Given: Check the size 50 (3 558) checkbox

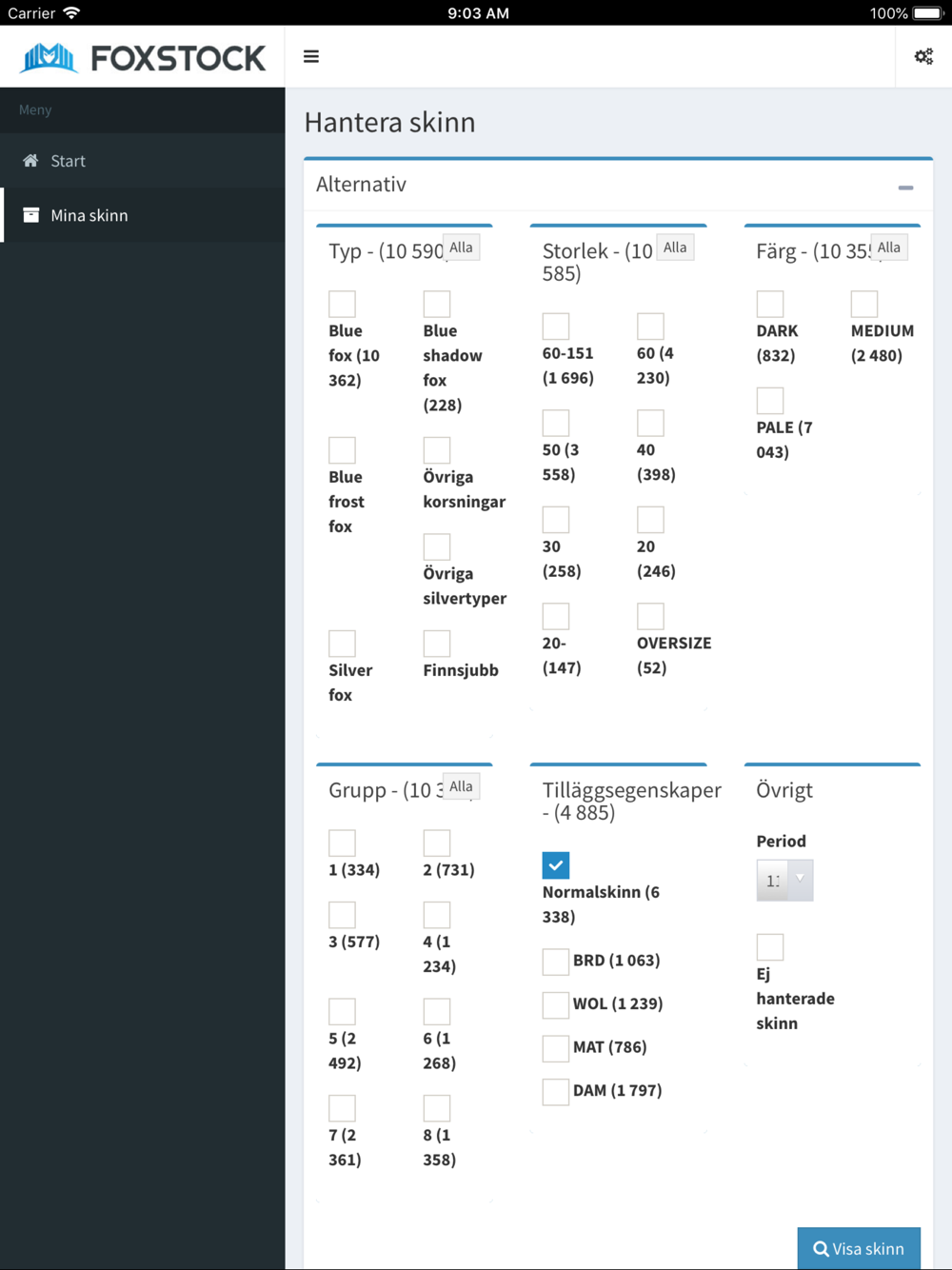Looking at the screenshot, I should click(556, 423).
